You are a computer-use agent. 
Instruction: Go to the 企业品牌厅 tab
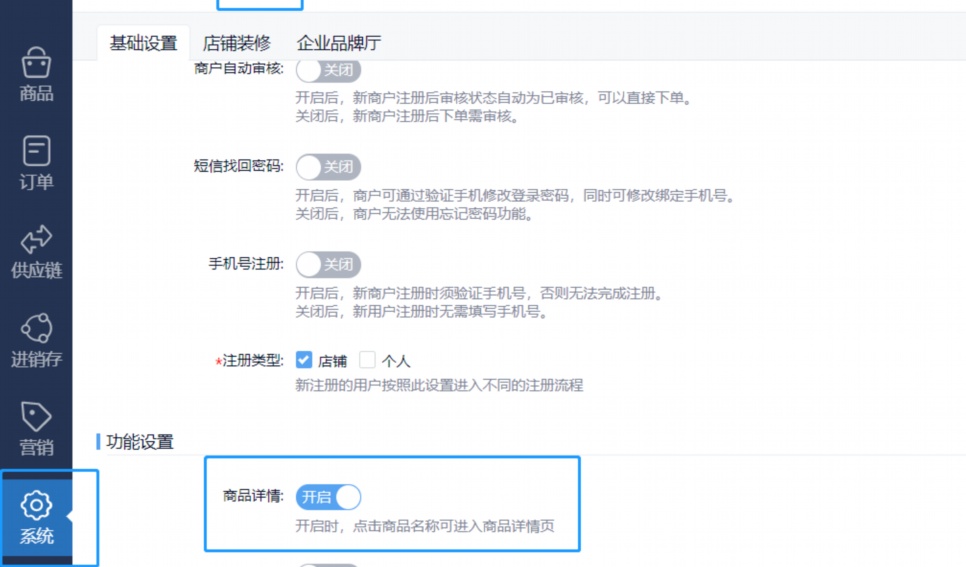pos(338,43)
